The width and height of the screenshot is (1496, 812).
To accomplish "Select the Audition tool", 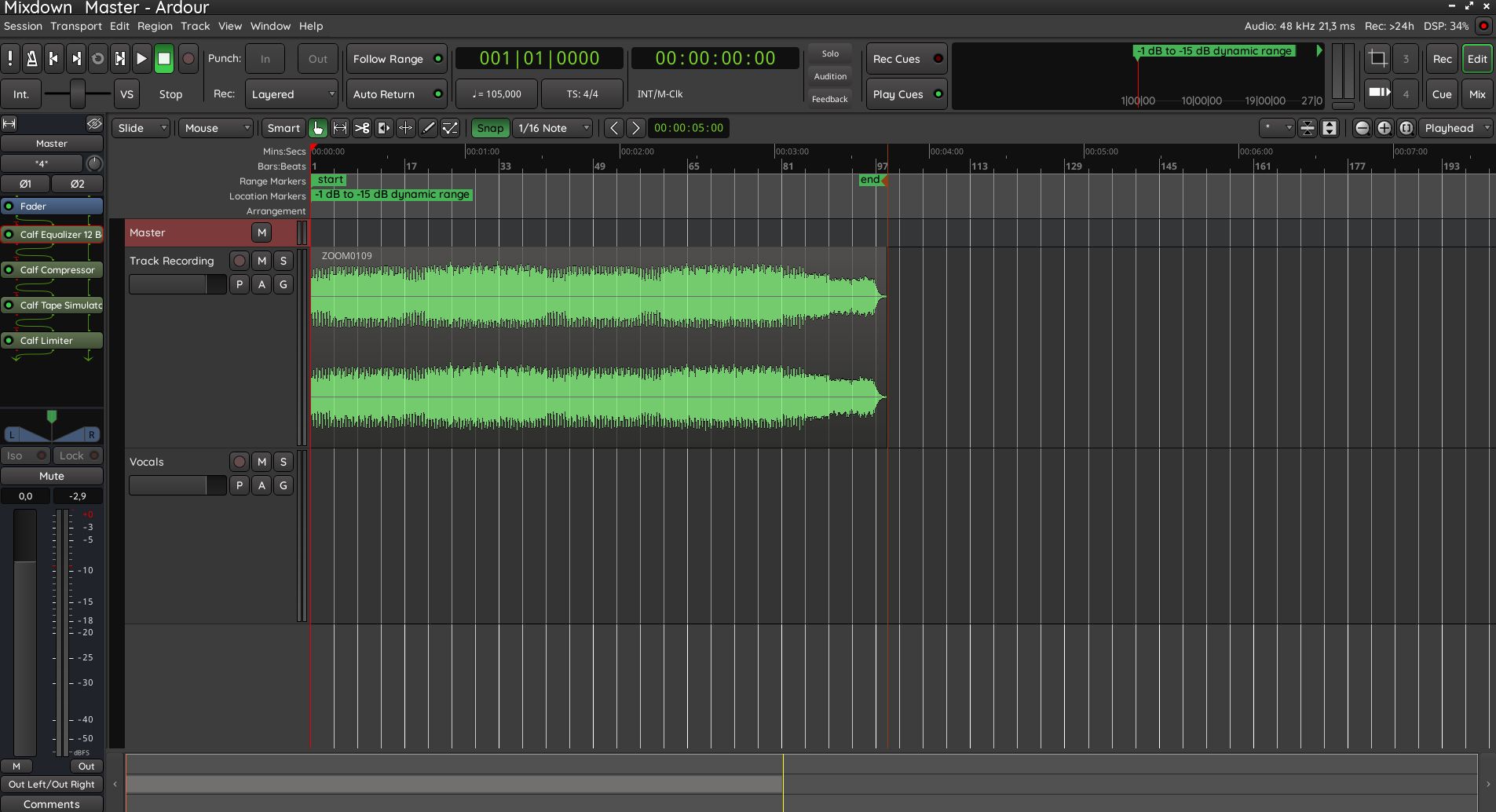I will point(384,128).
